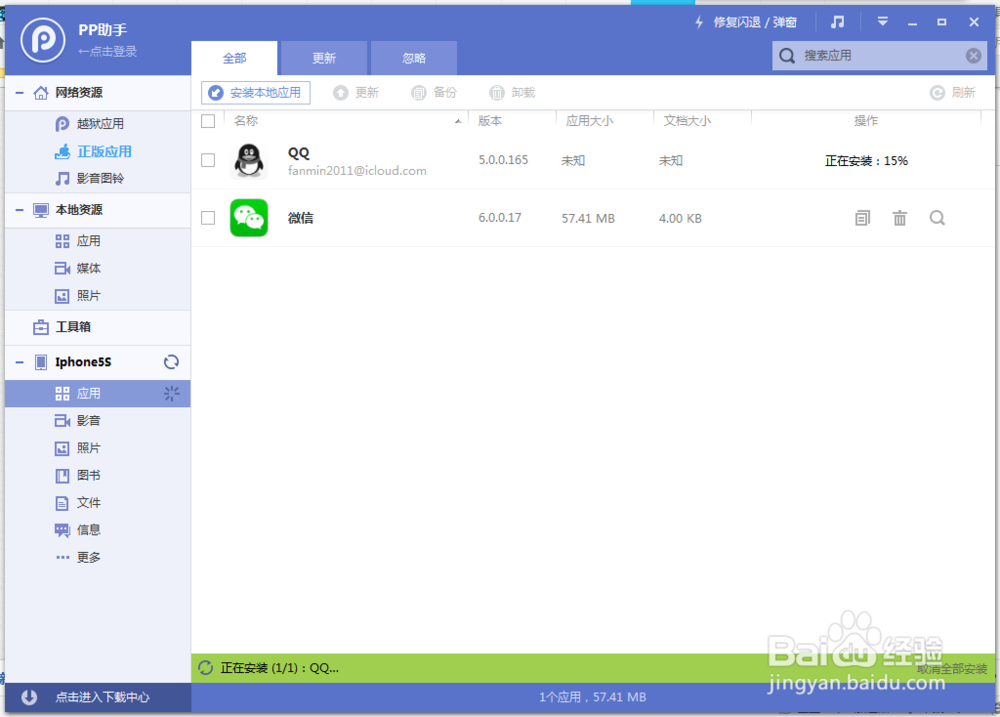This screenshot has height=717, width=1000.
Task: Click the 备份 toolbar button
Action: 434,93
